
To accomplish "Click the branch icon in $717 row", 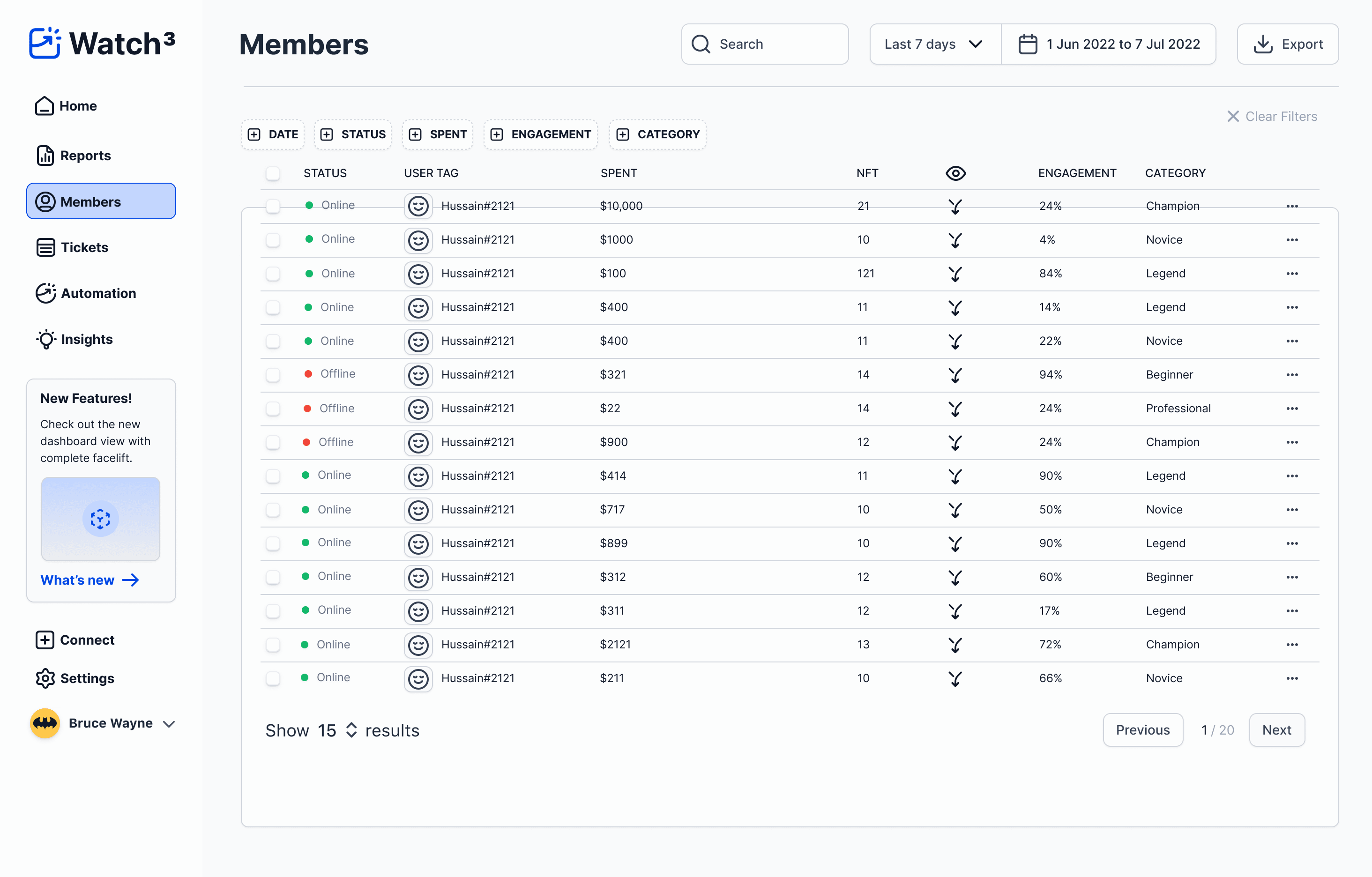I will coord(955,510).
